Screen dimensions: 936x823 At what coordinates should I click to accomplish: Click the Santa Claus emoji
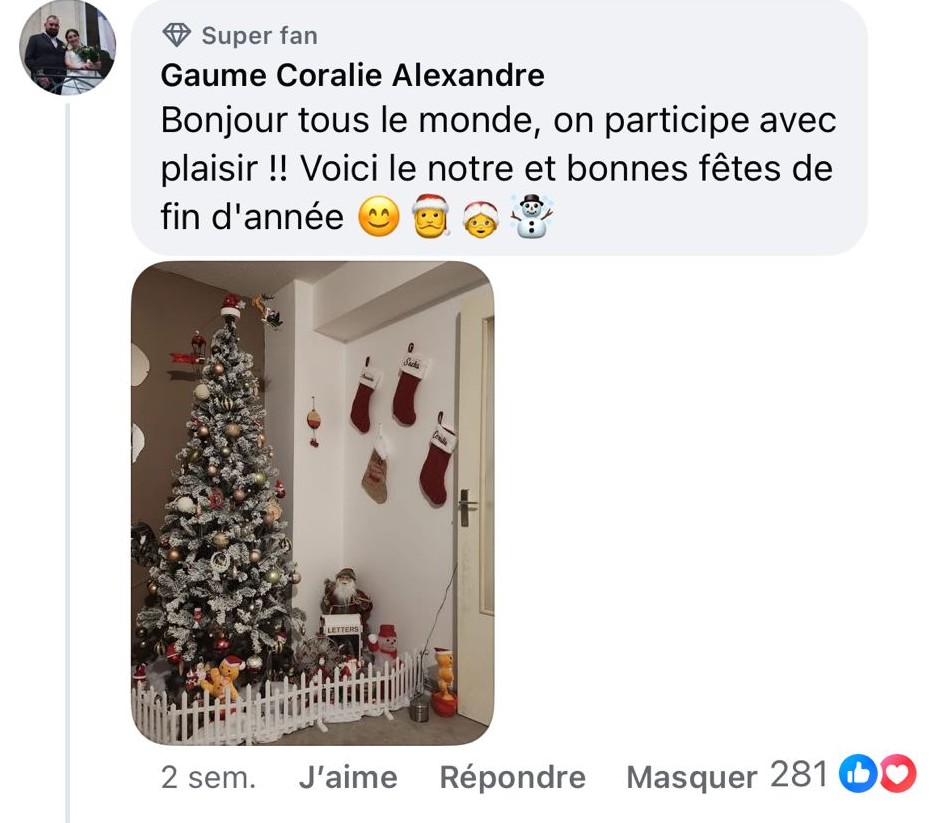(x=430, y=217)
